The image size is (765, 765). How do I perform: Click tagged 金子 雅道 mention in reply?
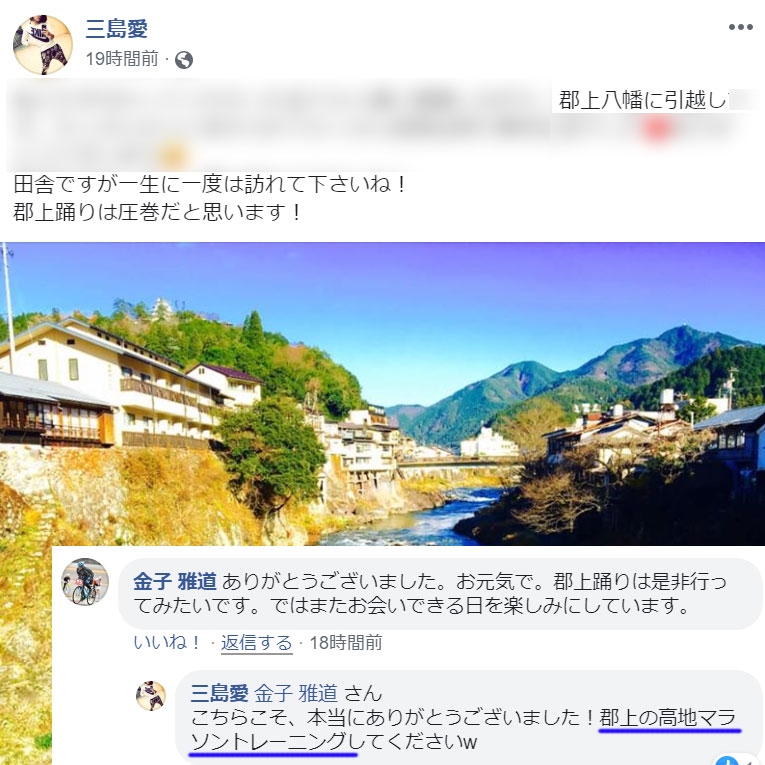[x=296, y=693]
